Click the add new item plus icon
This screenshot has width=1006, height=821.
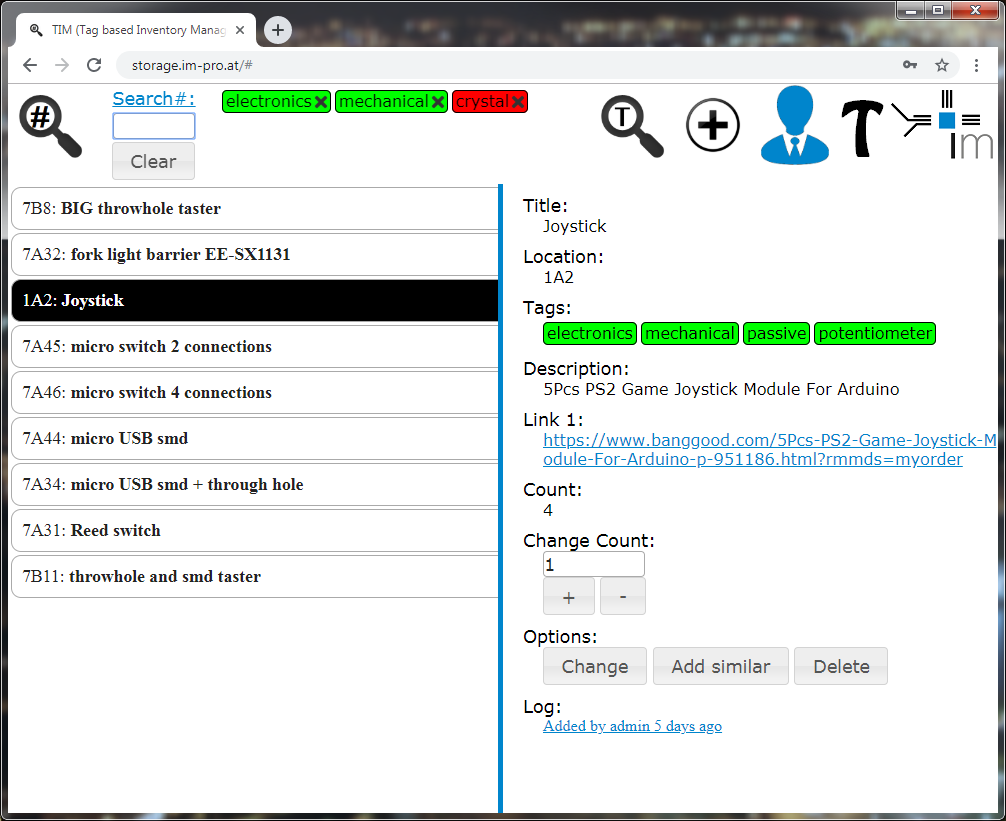tap(712, 125)
